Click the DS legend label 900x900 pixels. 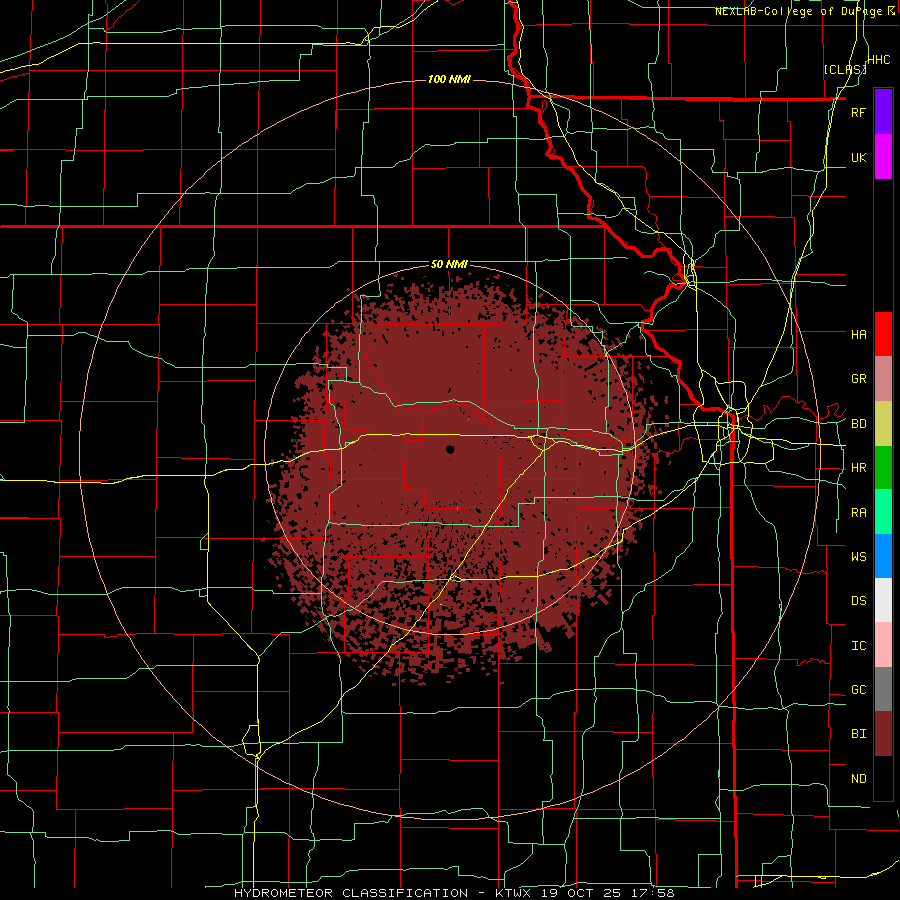point(858,601)
